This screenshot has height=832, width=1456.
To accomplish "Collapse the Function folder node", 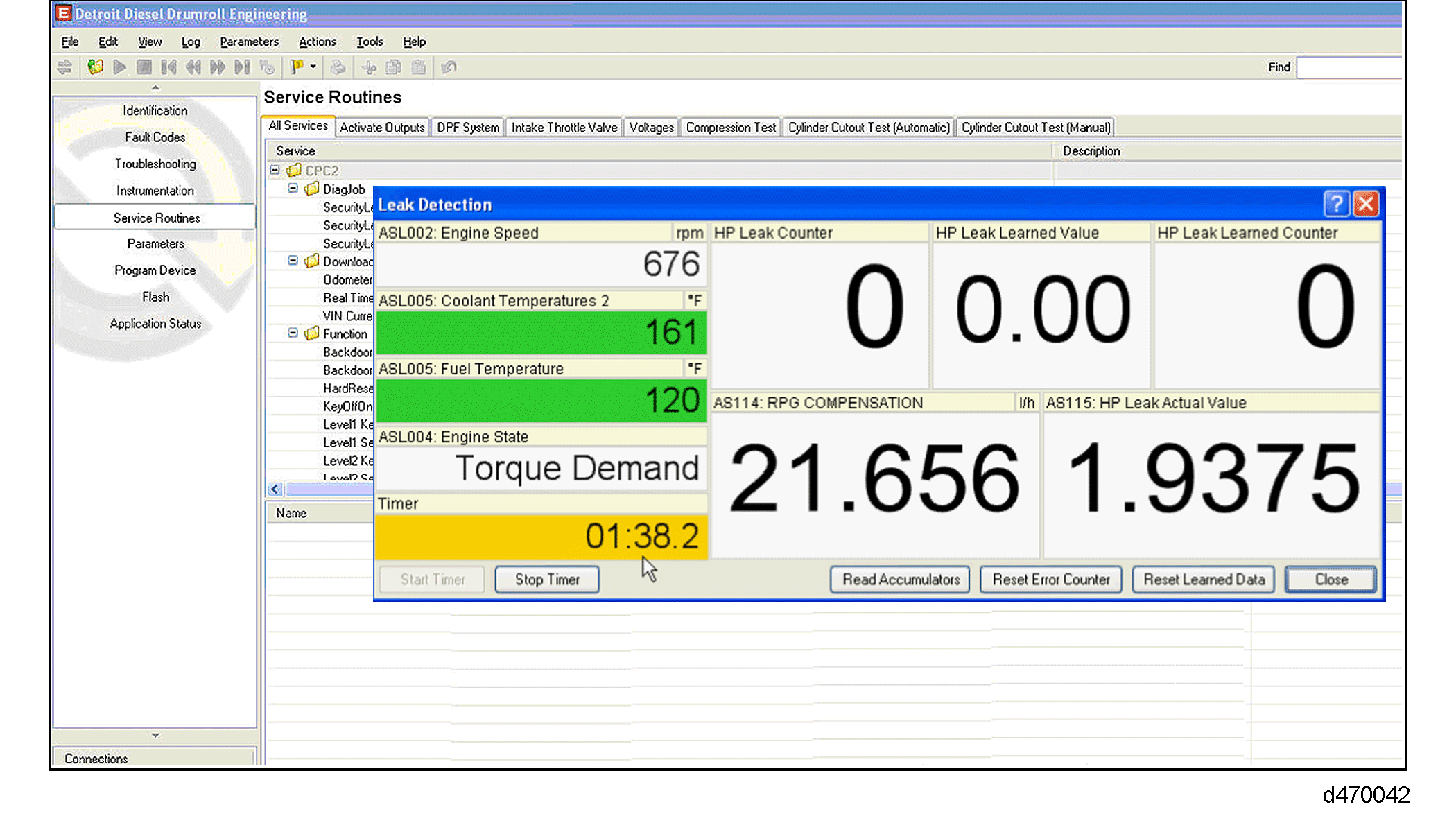I will point(293,333).
